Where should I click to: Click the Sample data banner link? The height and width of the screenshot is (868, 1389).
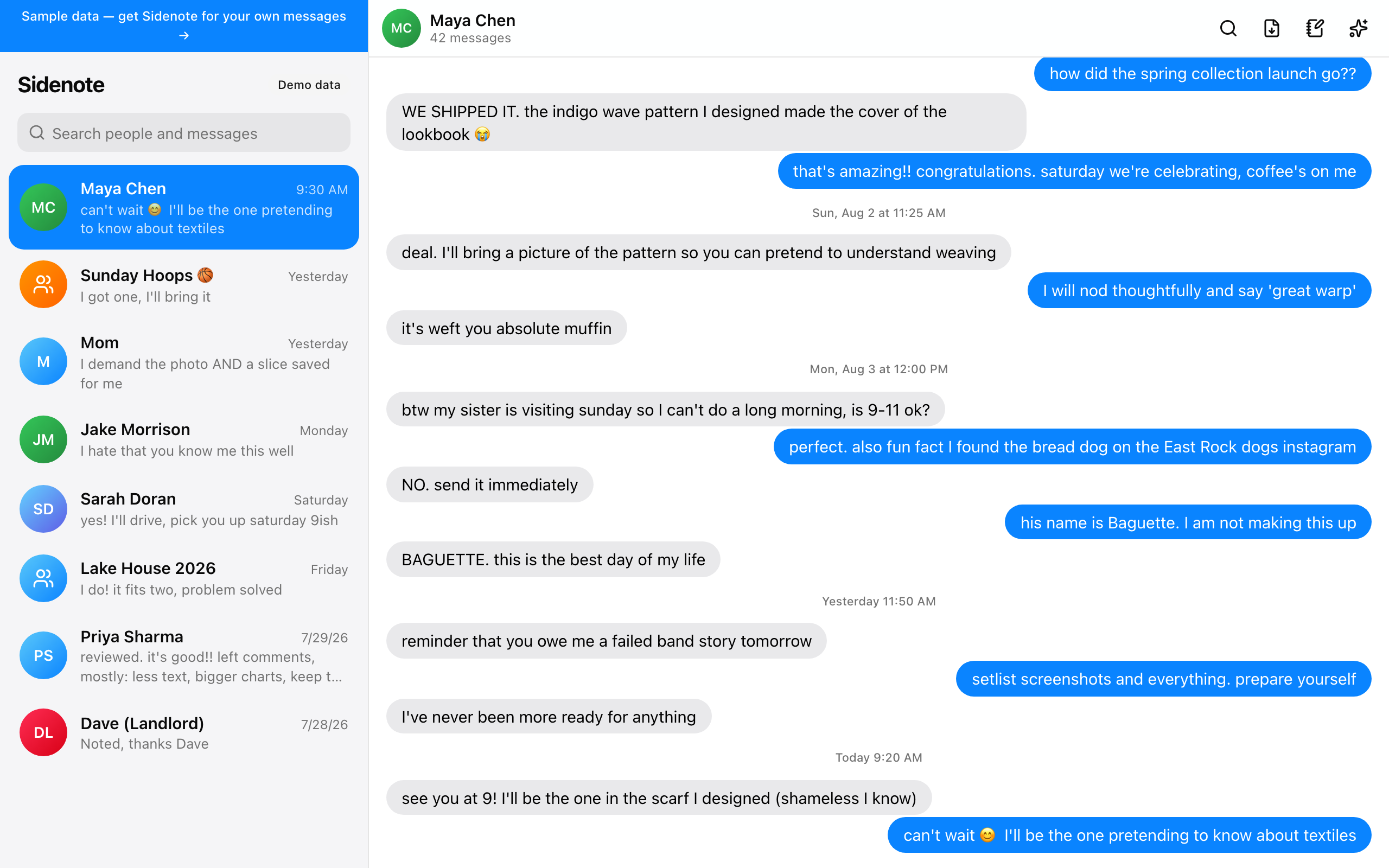[184, 26]
